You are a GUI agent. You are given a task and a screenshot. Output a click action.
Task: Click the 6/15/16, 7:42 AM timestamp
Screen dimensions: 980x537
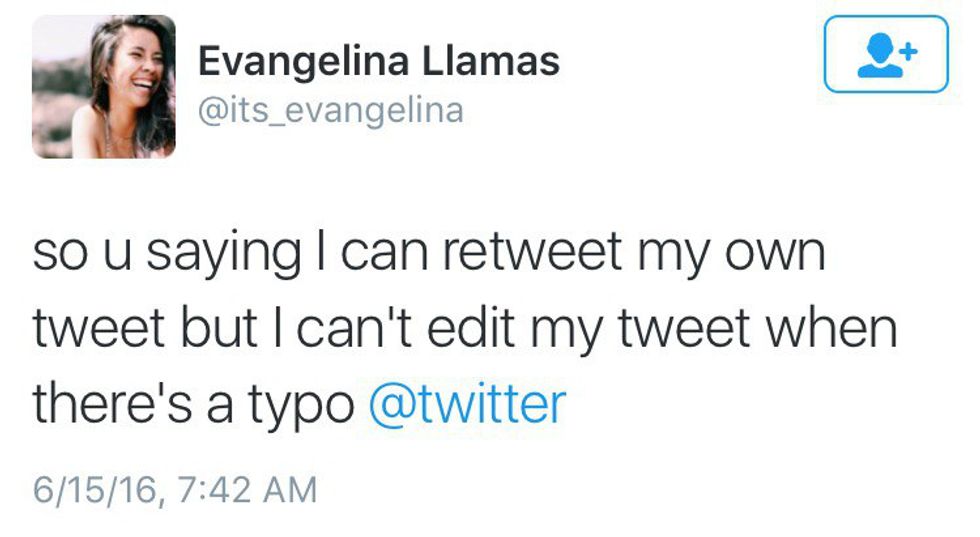pyautogui.click(x=175, y=489)
